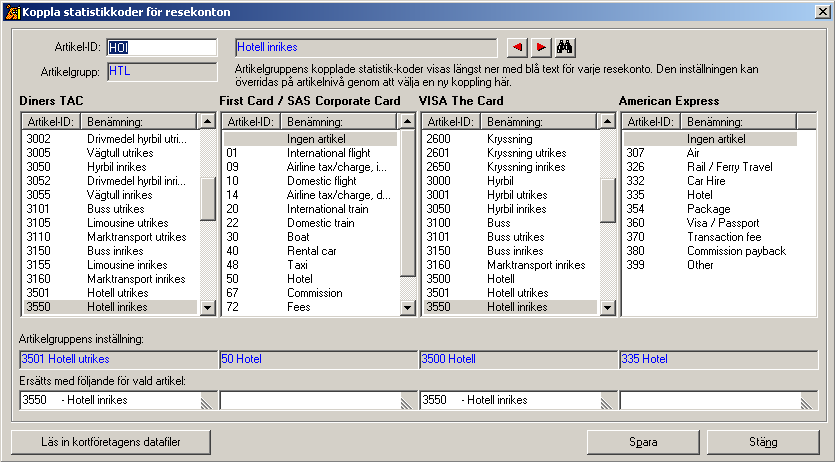Click the Artikelgrupp HTL field
The height and width of the screenshot is (462, 835).
[162, 71]
